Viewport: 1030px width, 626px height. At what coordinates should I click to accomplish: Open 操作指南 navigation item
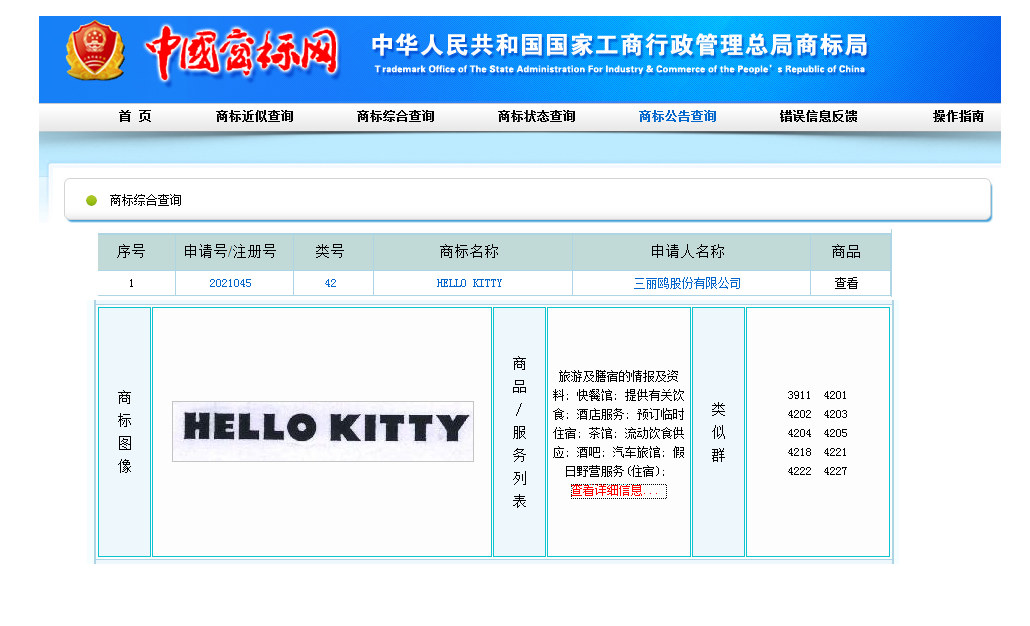tap(958, 116)
